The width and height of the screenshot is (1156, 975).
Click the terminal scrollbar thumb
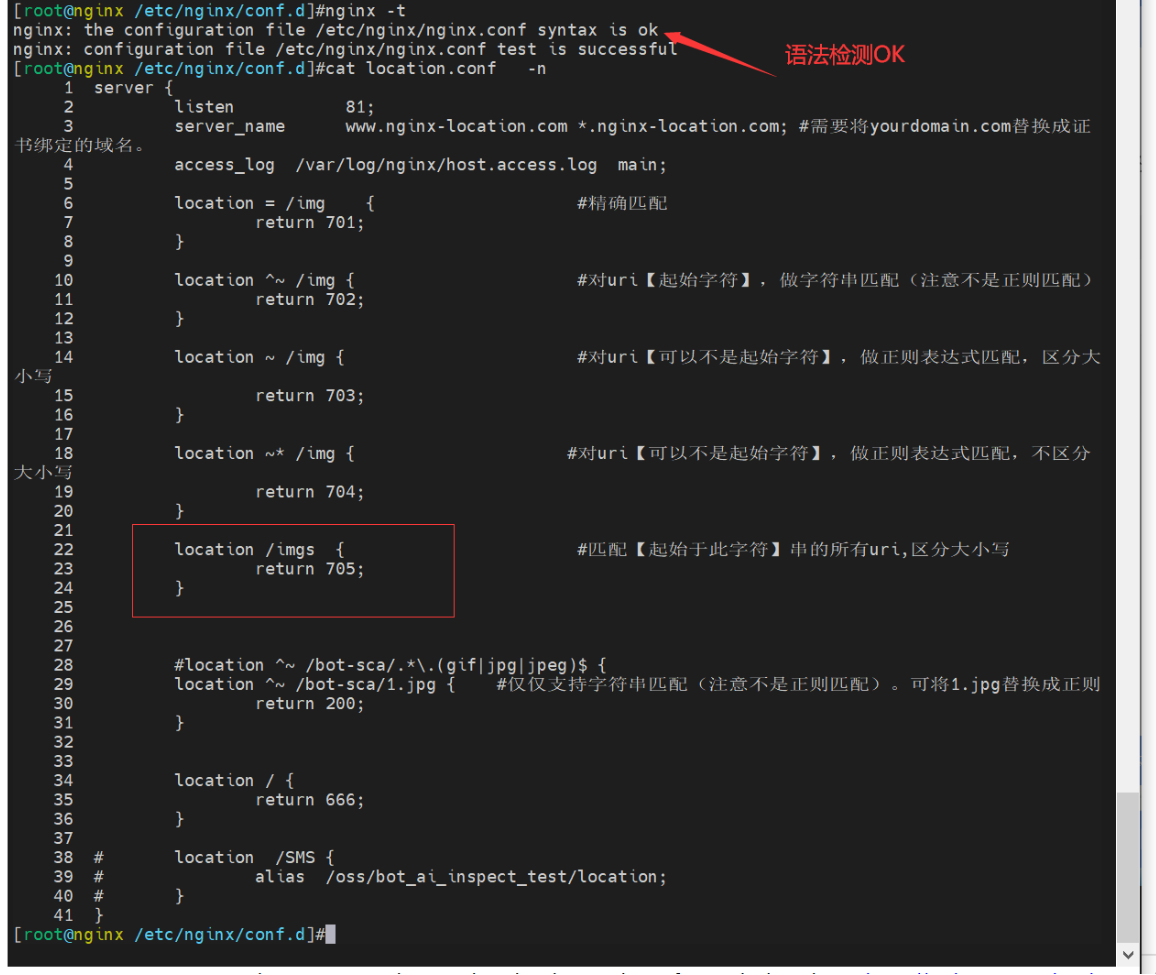point(1127,867)
